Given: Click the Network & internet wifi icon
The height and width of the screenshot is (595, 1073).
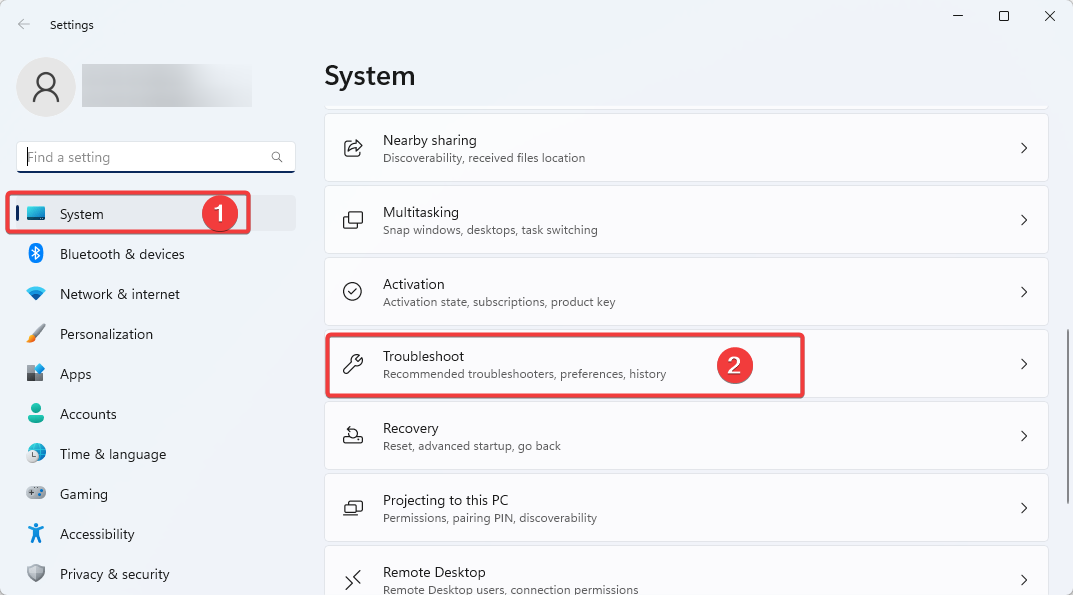Looking at the screenshot, I should point(36,294).
